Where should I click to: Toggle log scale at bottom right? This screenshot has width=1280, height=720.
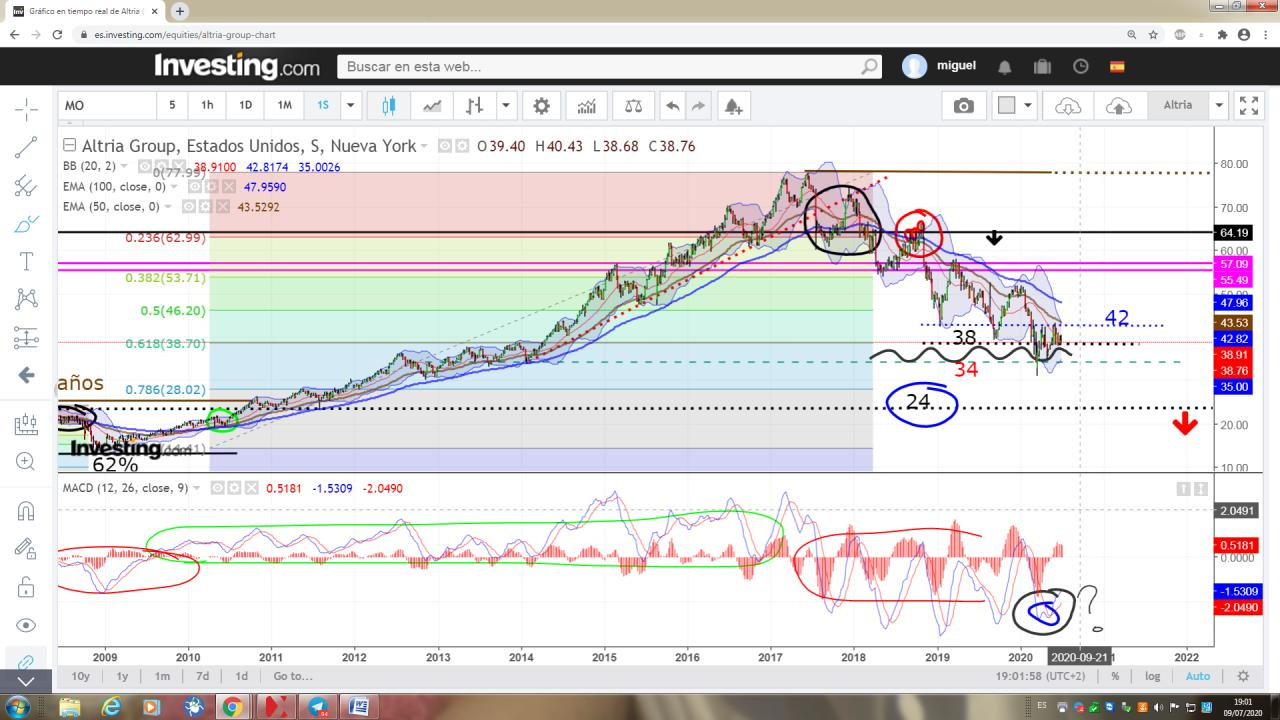tap(1152, 676)
